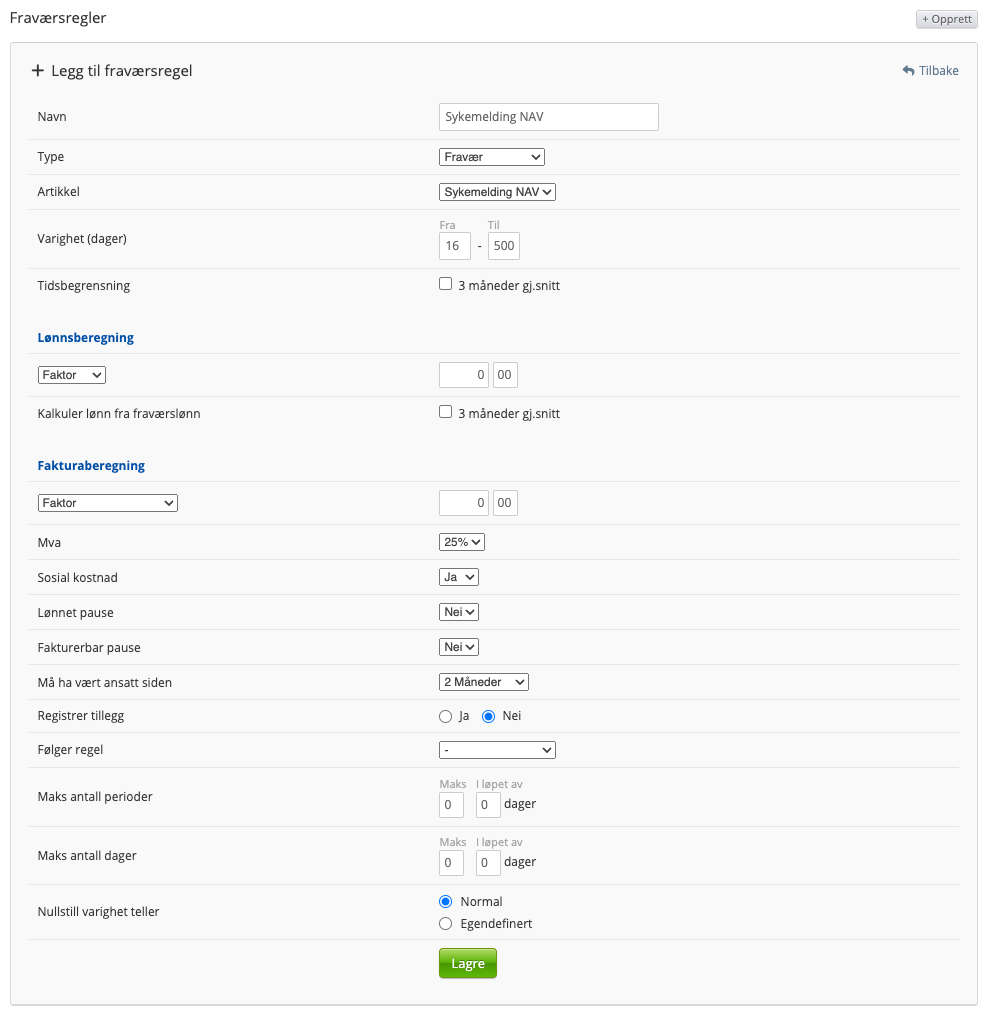Open the Sosial kostnad dropdown

[459, 577]
